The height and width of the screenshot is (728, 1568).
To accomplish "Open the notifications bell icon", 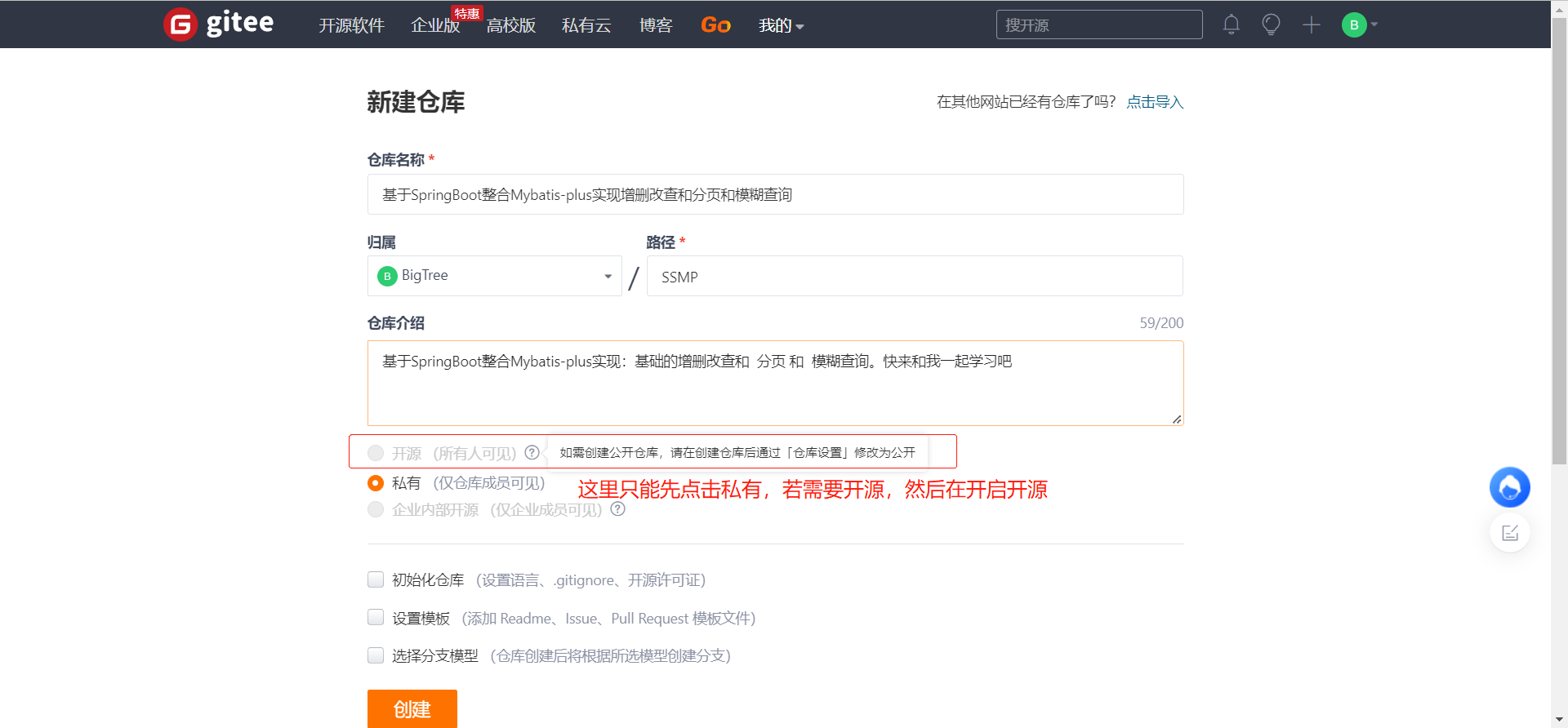I will [1232, 24].
